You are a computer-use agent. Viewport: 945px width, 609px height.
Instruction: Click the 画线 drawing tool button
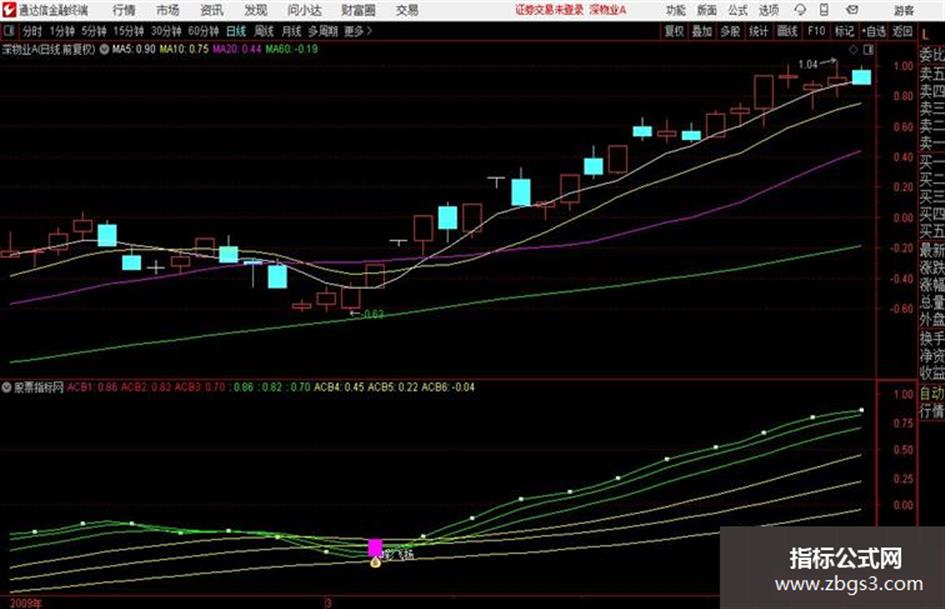pyautogui.click(x=787, y=31)
